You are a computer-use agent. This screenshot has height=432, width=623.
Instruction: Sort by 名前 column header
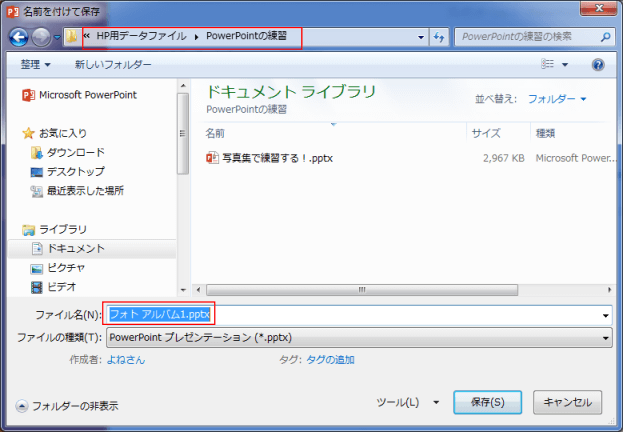coord(215,133)
